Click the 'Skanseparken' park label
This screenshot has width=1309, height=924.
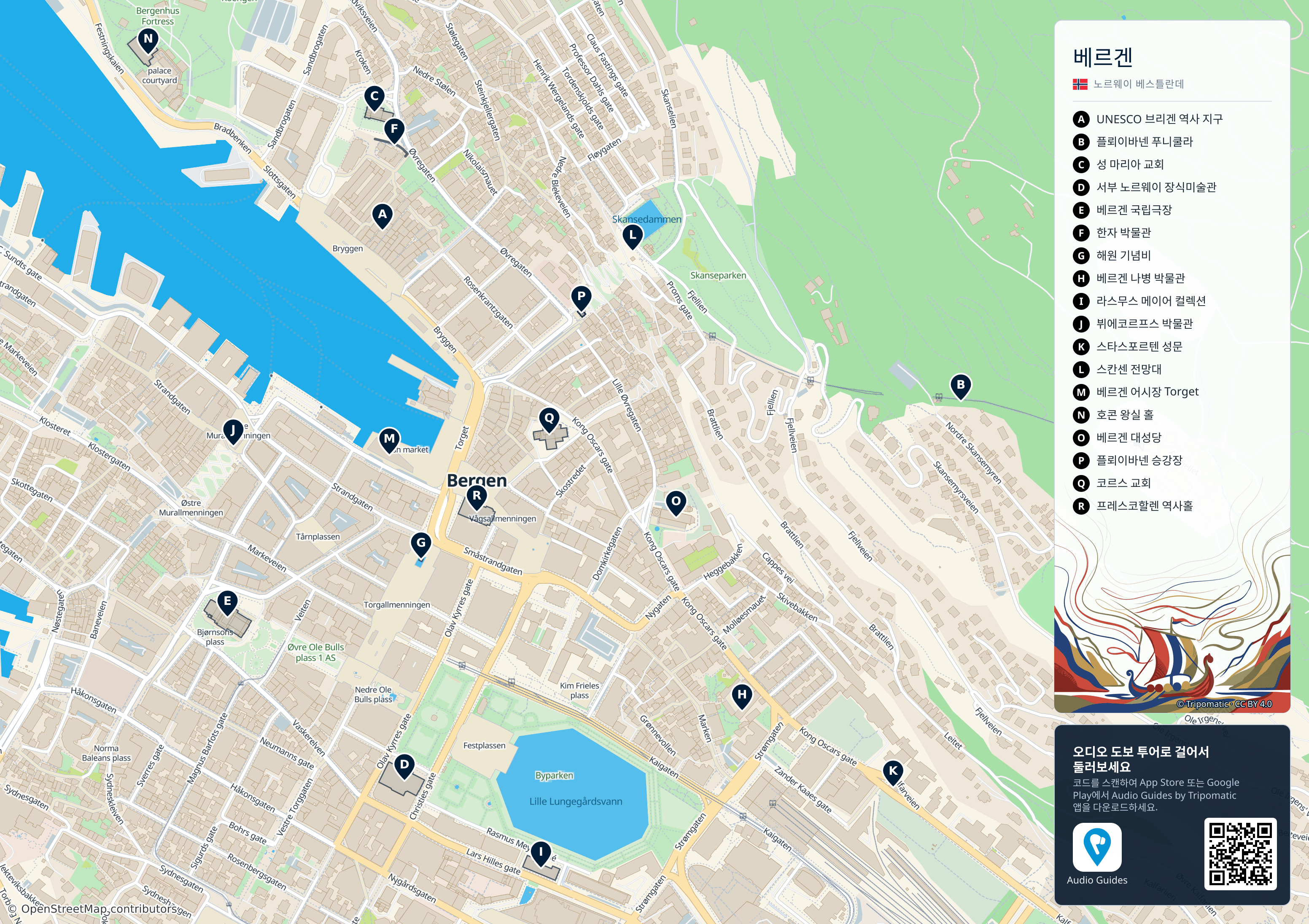[718, 275]
